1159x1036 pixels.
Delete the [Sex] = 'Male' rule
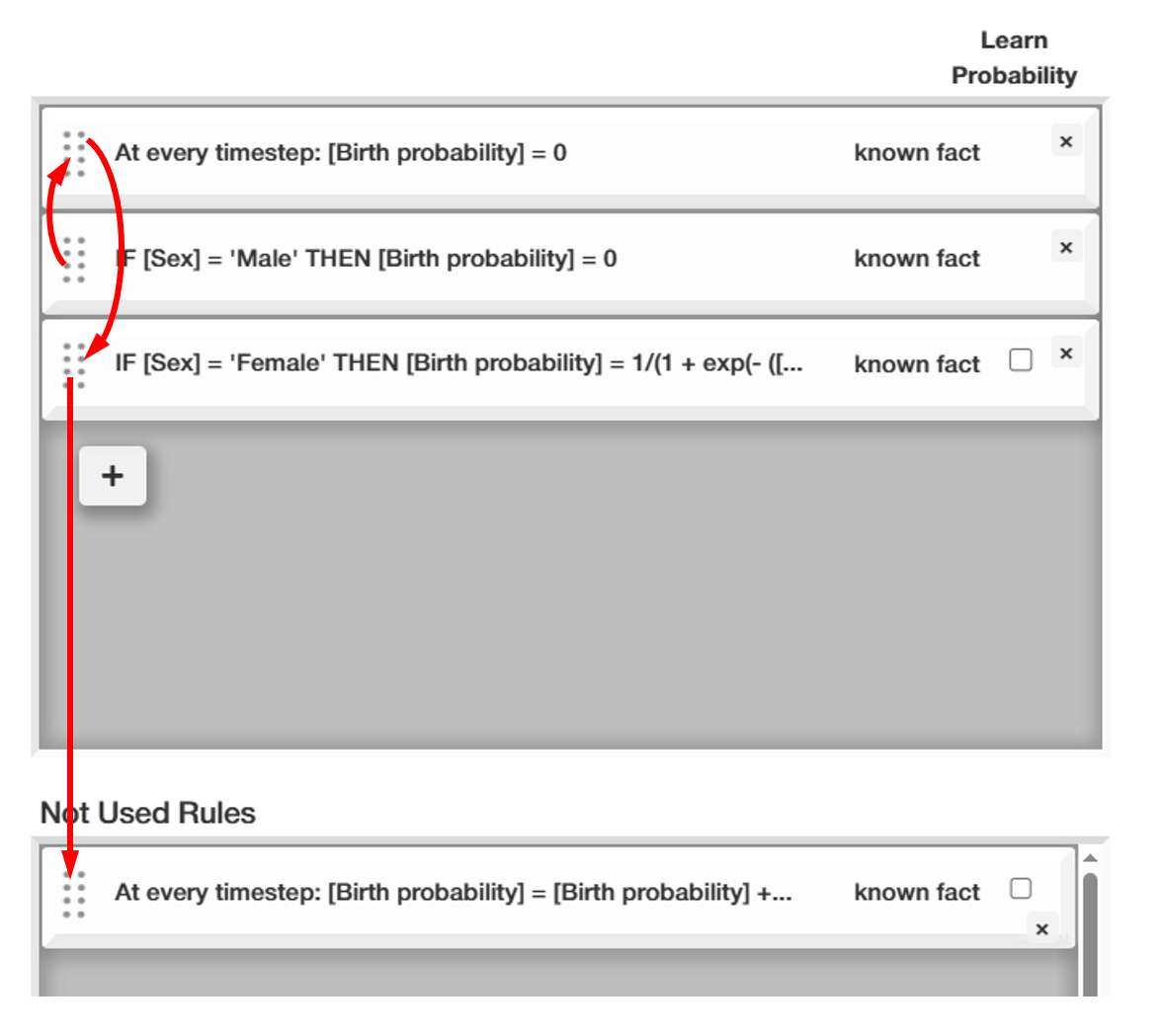1066,247
